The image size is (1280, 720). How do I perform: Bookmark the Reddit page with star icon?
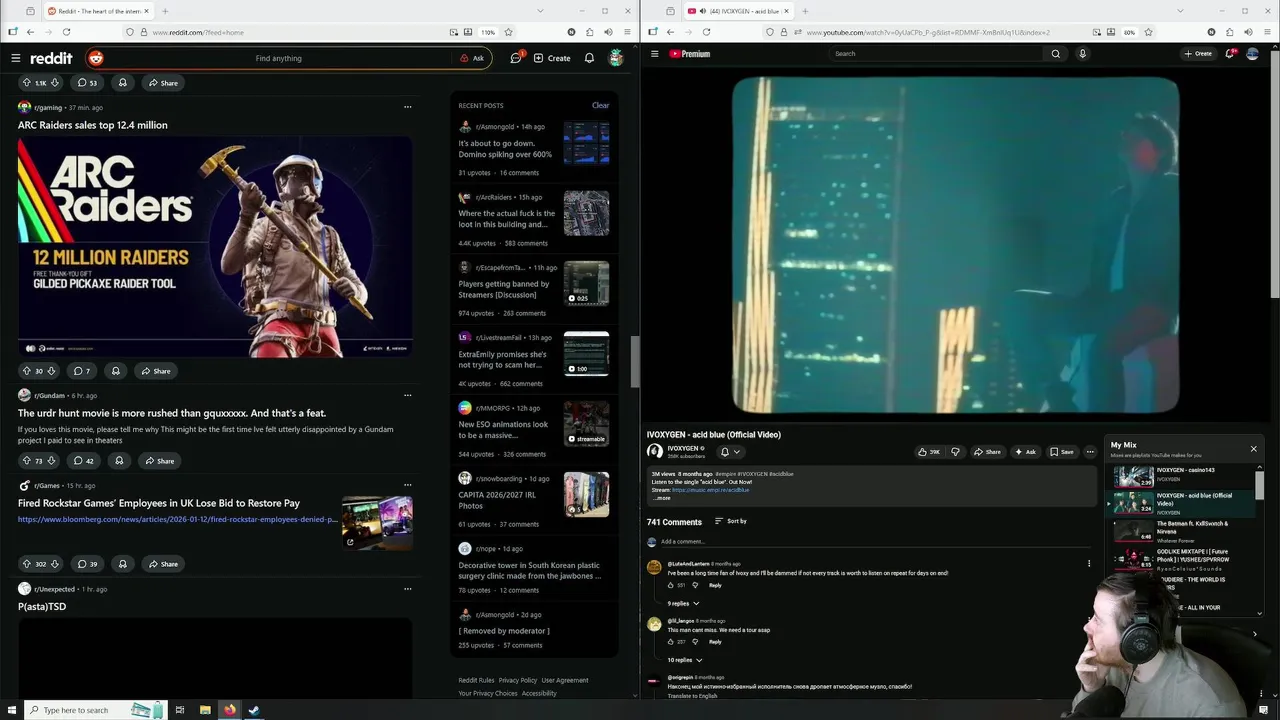coord(508,32)
